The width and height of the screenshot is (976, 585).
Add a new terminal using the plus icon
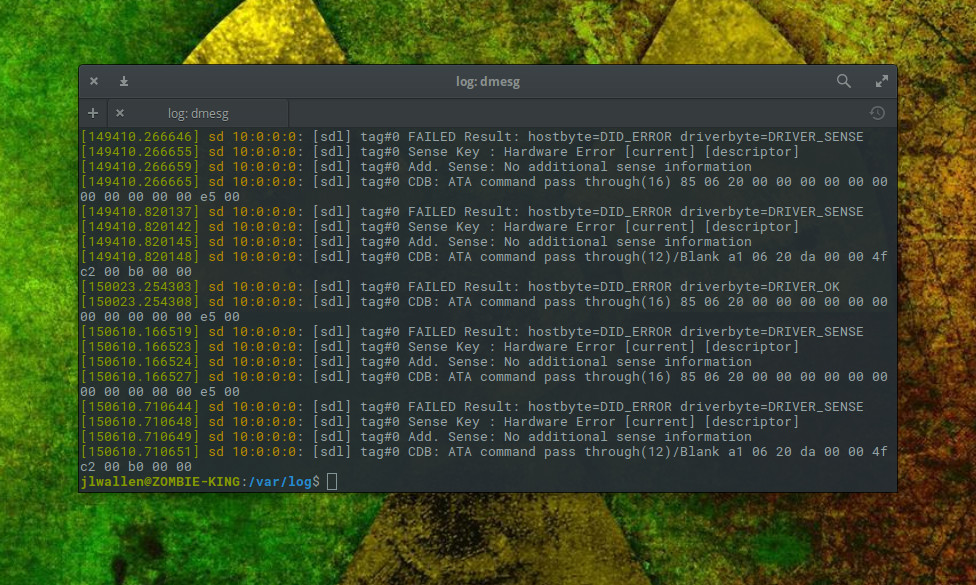click(x=93, y=113)
